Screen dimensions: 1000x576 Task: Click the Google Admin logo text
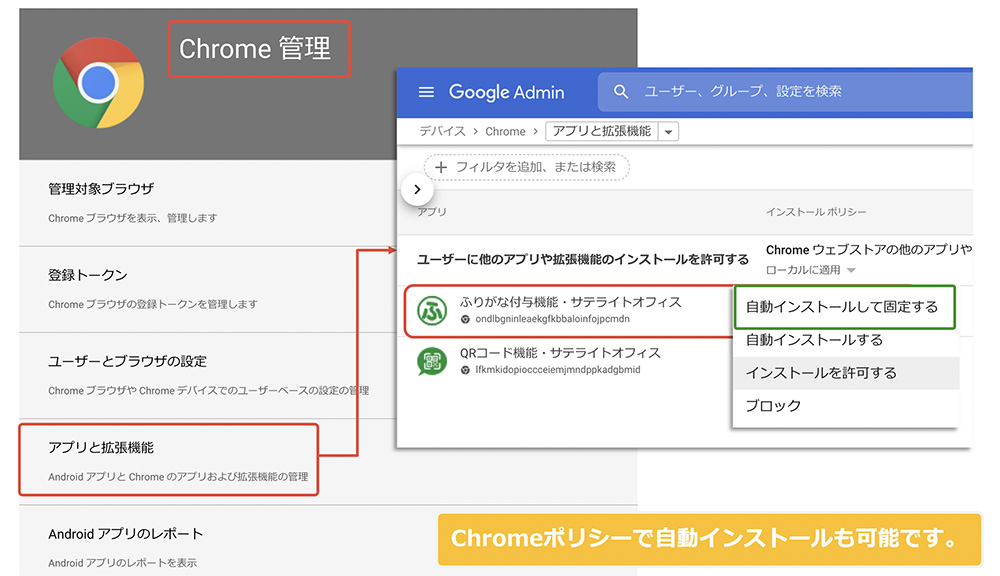(506, 92)
